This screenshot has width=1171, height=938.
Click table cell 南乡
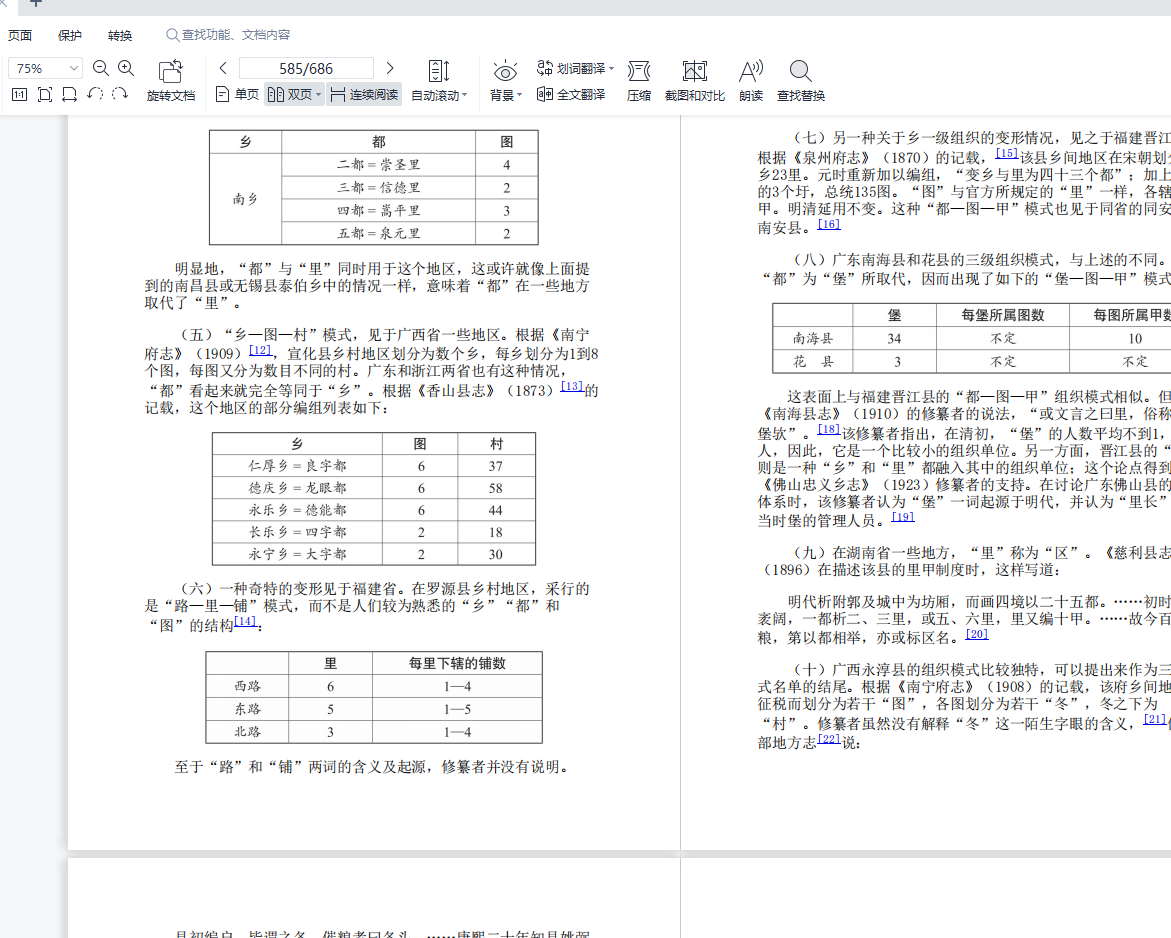point(245,199)
